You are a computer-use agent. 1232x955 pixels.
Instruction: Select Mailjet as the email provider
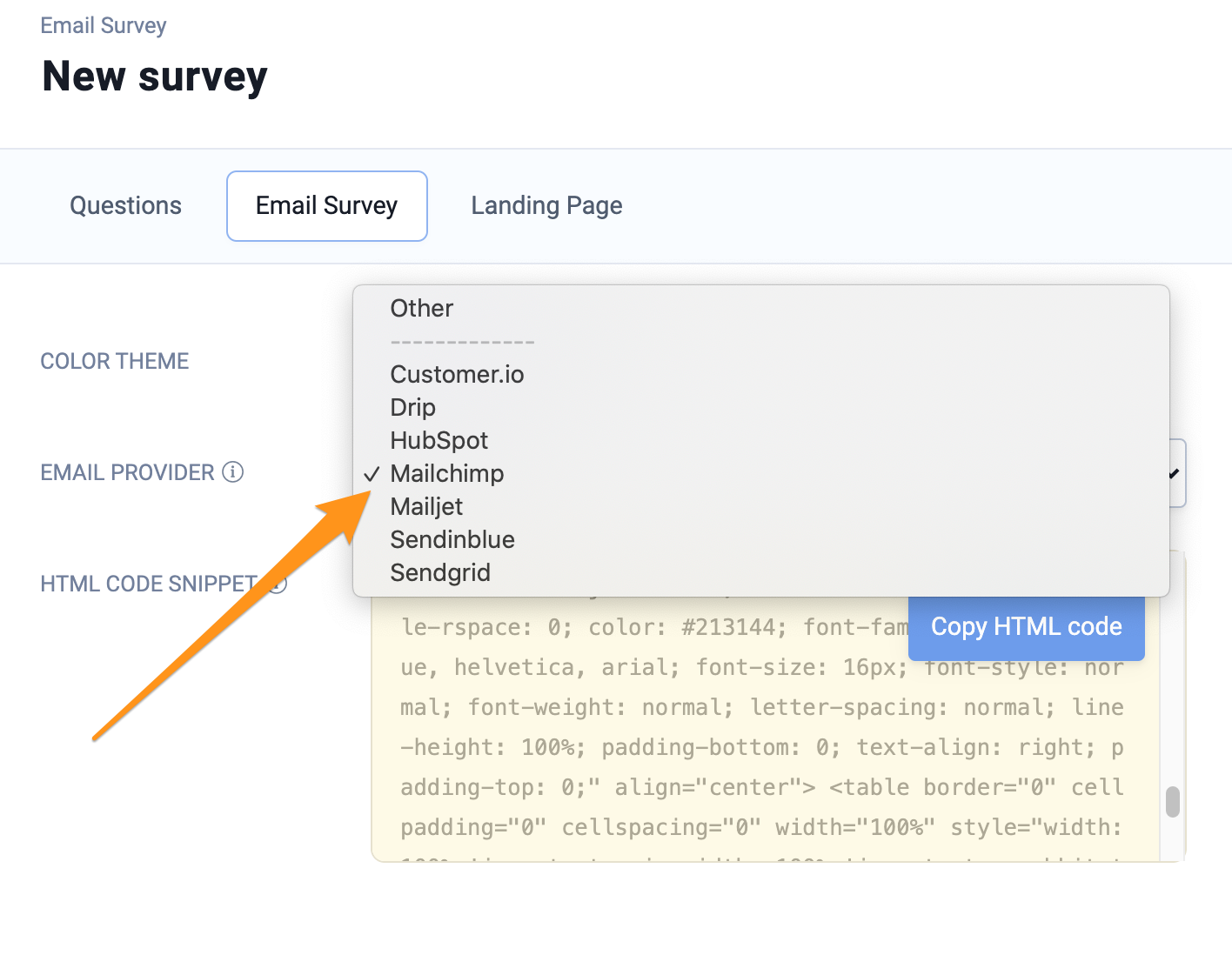(x=426, y=507)
